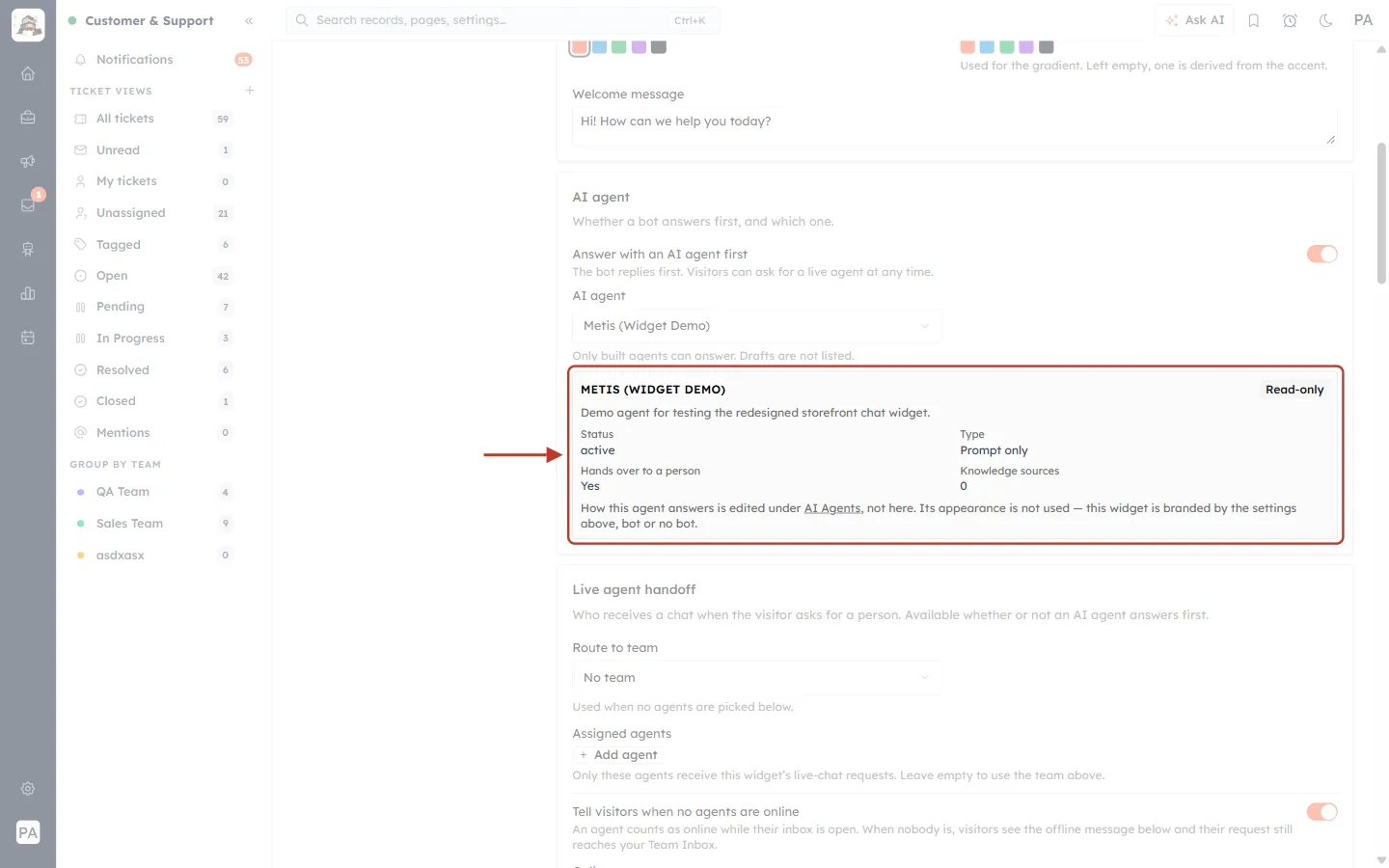Pick the outlined salmon accent color swatch
The height and width of the screenshot is (868, 1389).
point(580,46)
